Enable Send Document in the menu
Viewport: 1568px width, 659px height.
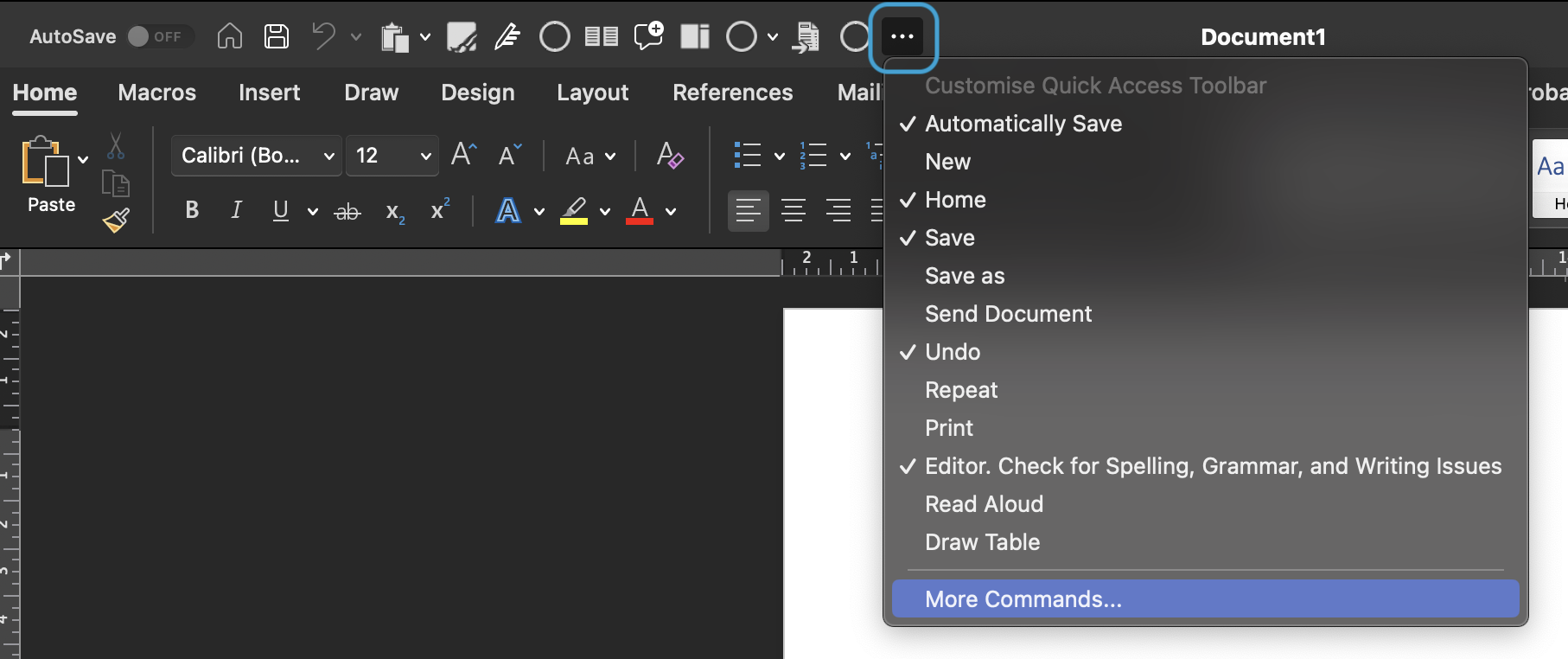(1206, 314)
